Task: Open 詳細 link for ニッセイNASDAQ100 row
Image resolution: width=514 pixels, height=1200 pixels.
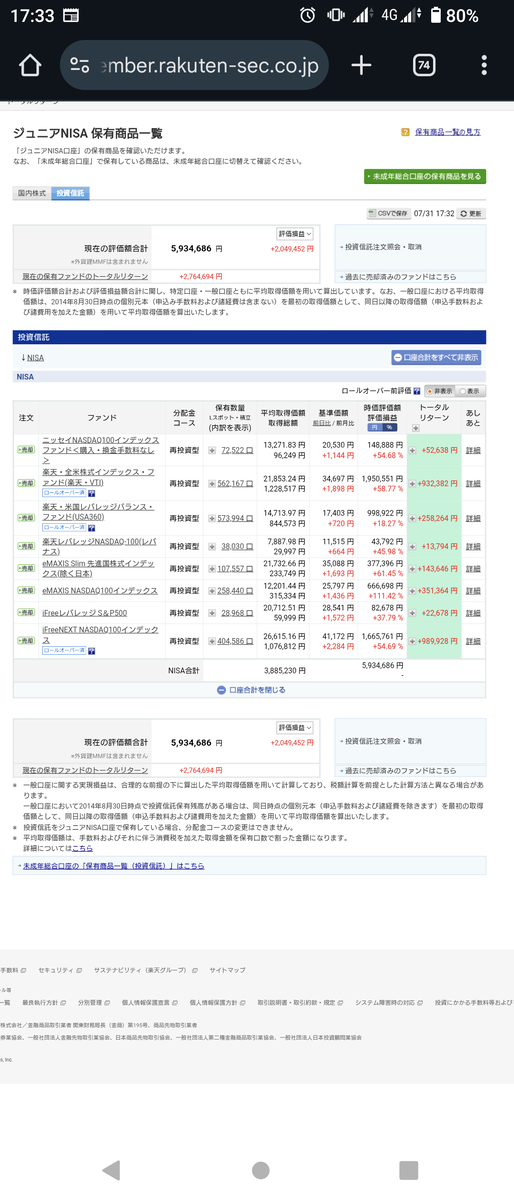Action: coord(473,450)
